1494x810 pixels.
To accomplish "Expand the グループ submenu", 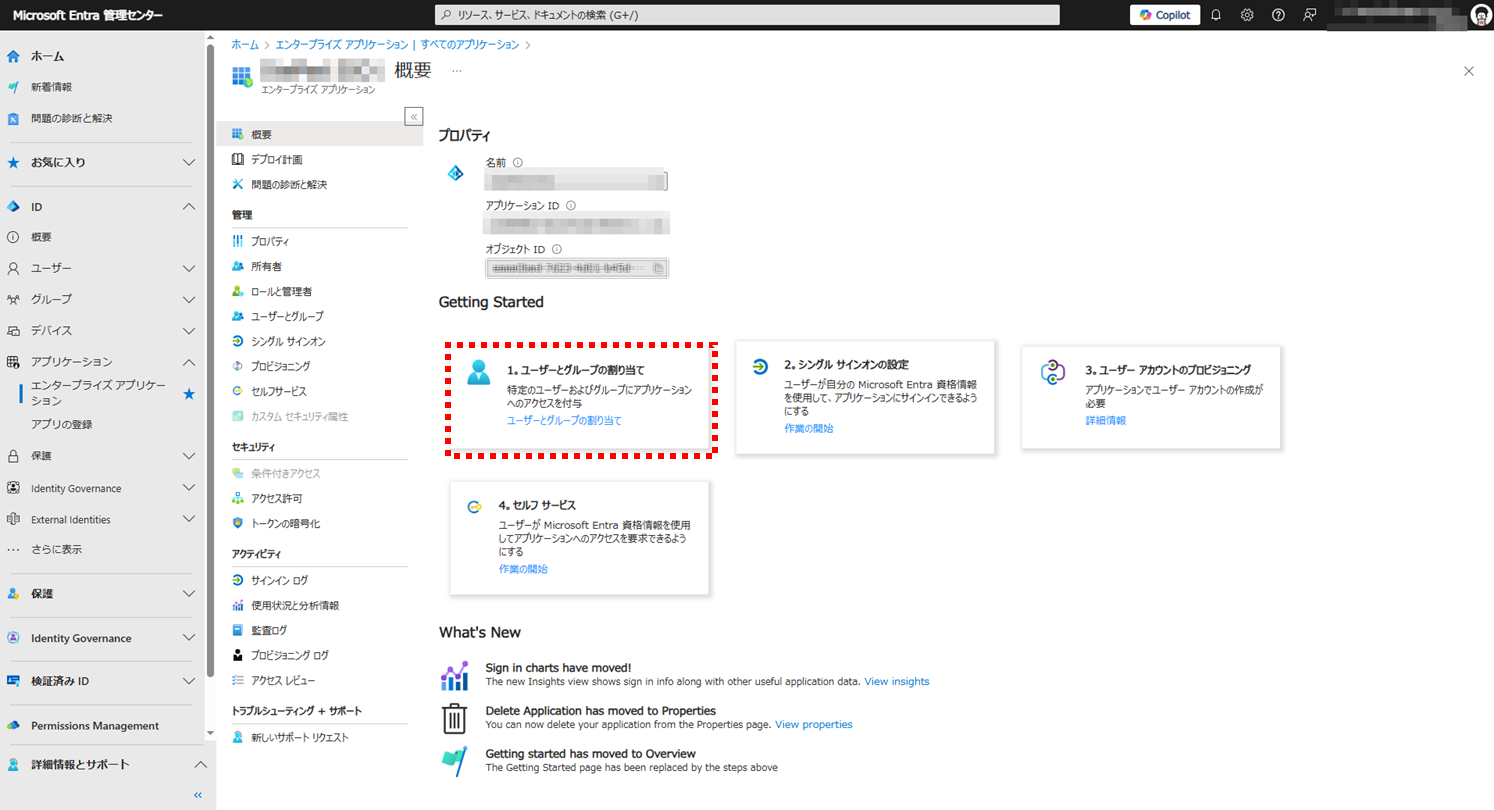I will tap(189, 300).
